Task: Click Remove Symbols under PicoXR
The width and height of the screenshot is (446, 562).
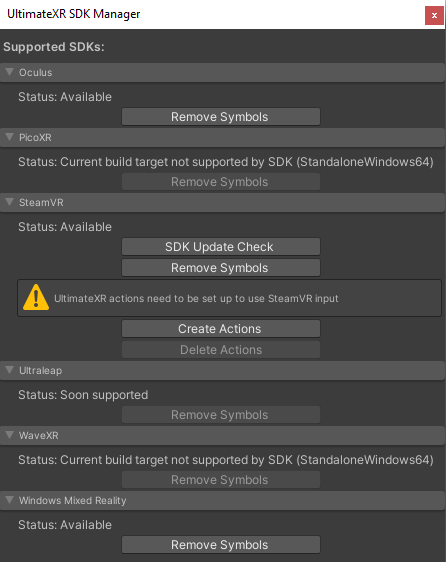Action: (221, 182)
